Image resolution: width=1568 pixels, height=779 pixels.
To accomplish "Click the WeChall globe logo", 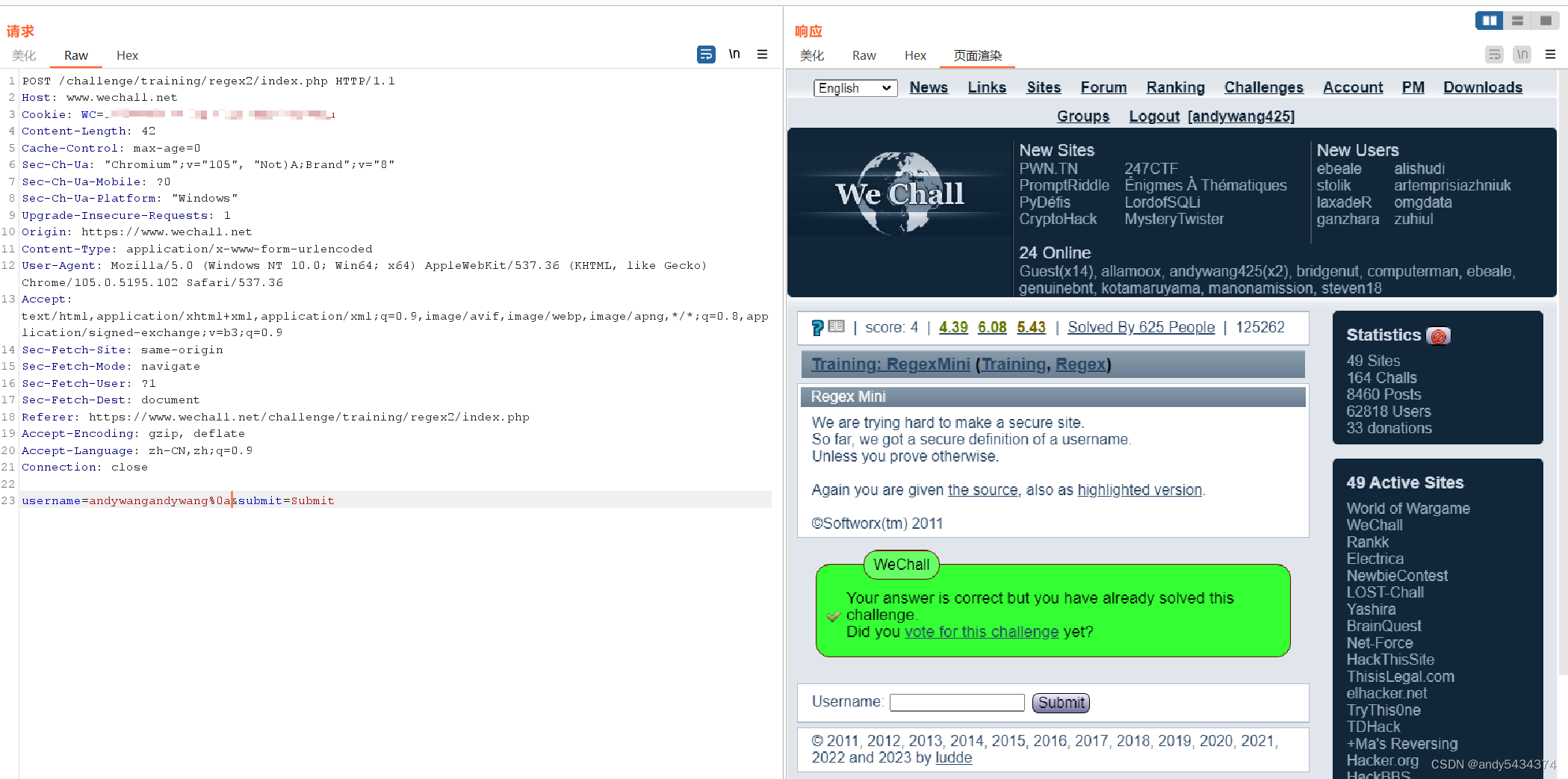I will 899,193.
